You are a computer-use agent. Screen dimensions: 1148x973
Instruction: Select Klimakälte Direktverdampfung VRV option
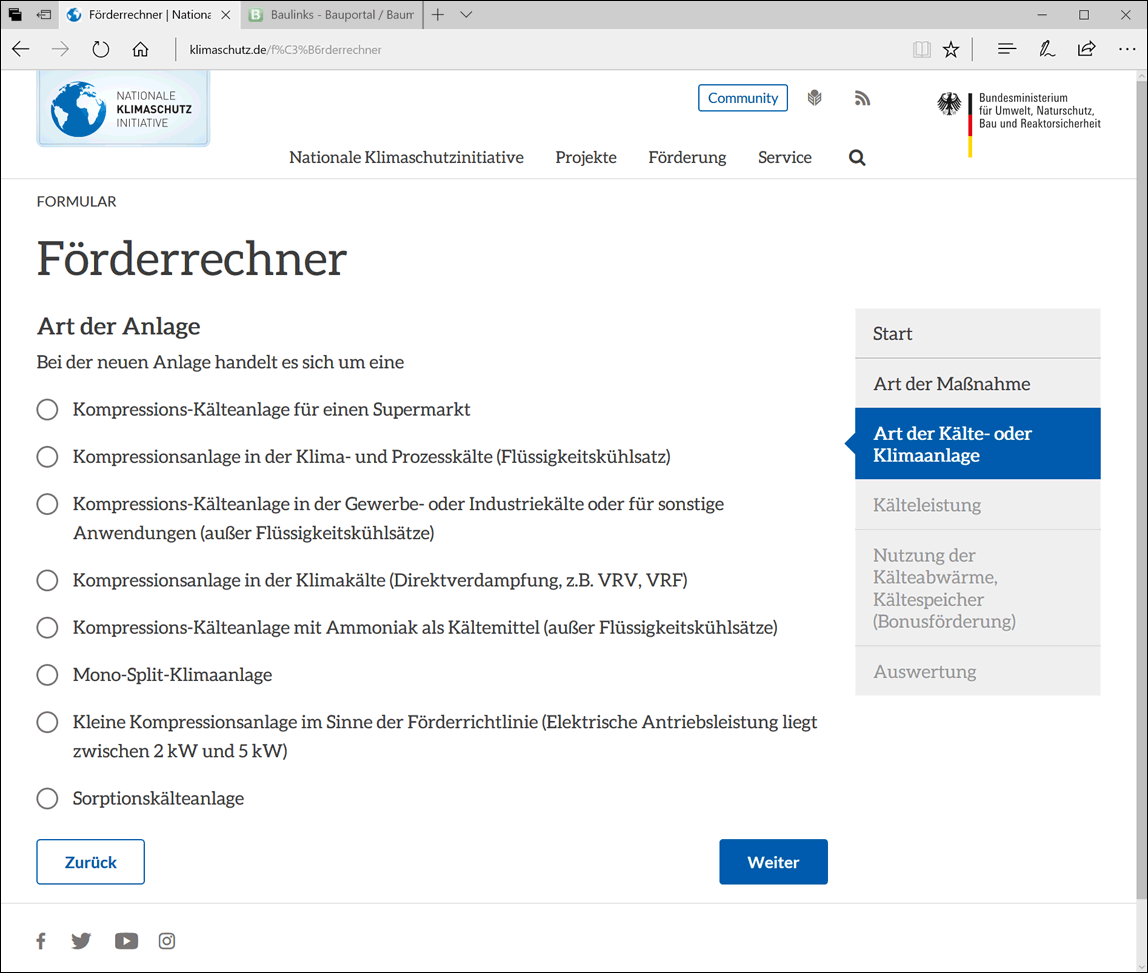click(x=48, y=581)
